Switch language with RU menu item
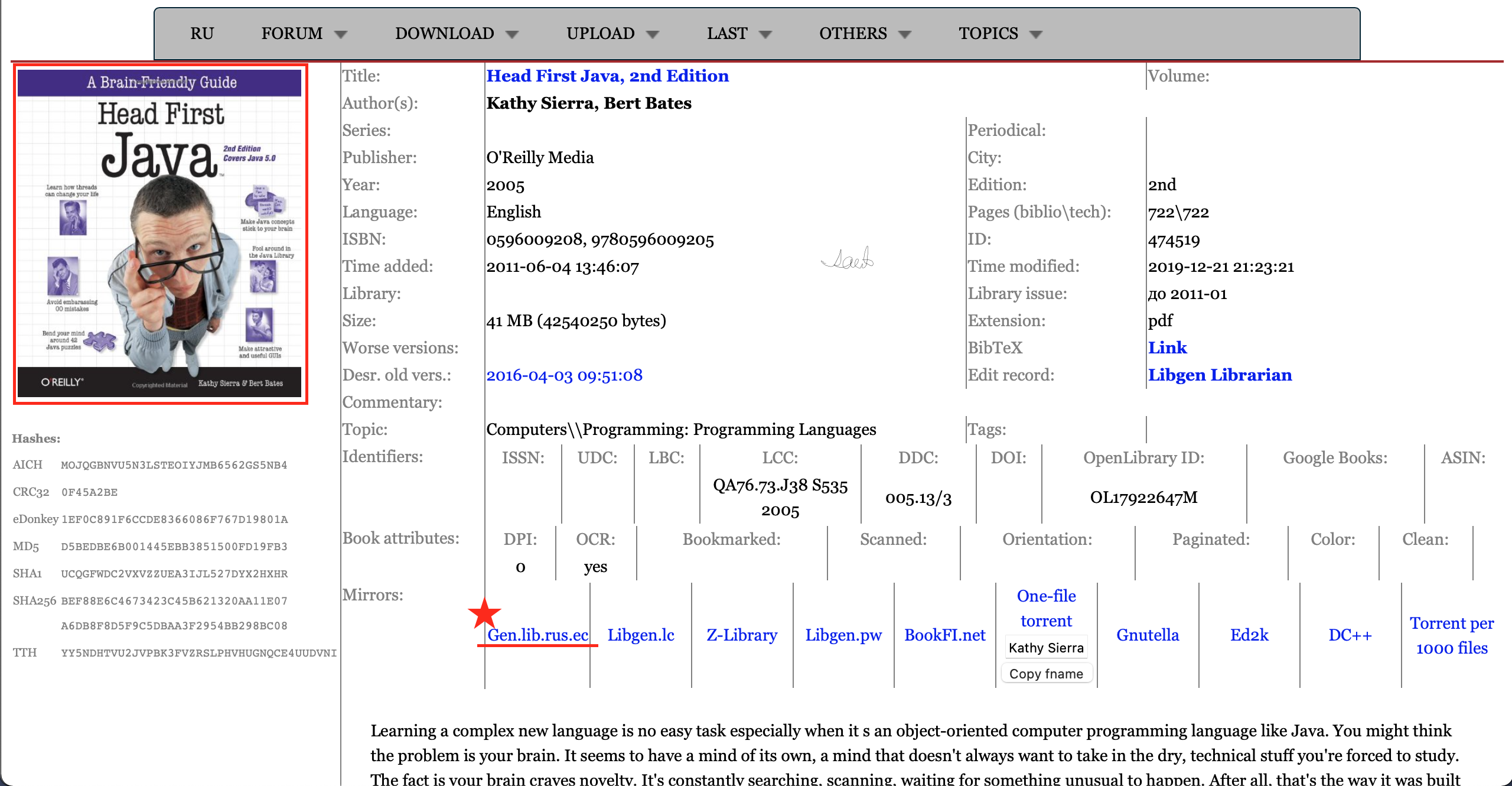This screenshot has height=786, width=1512. coord(201,34)
